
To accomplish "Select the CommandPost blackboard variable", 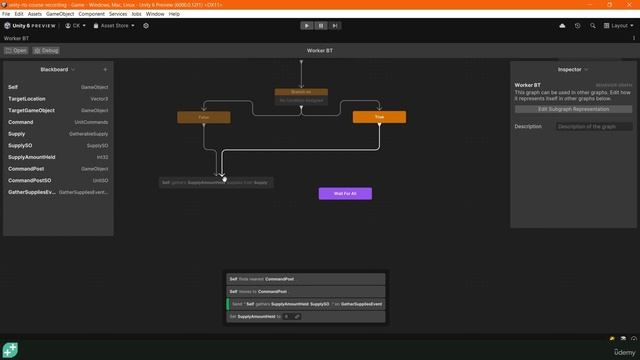I will 58,169.
